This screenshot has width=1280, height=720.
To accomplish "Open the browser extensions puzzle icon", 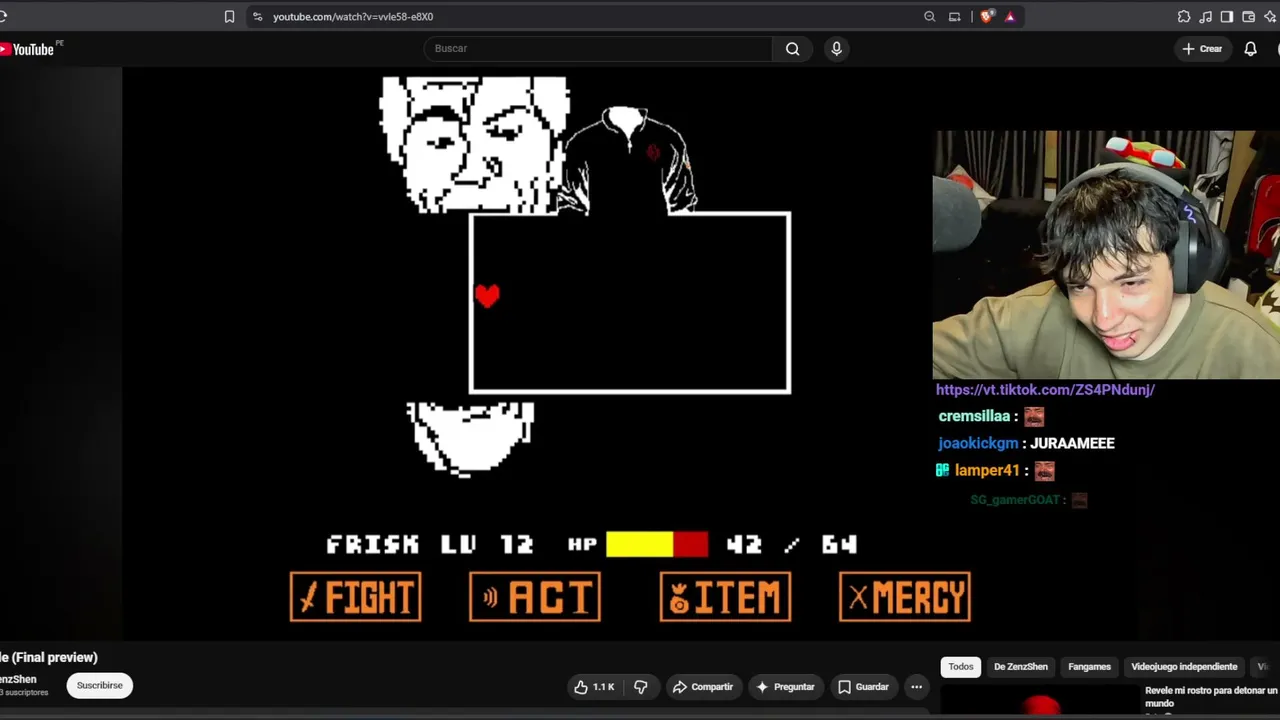I will coord(1184,17).
